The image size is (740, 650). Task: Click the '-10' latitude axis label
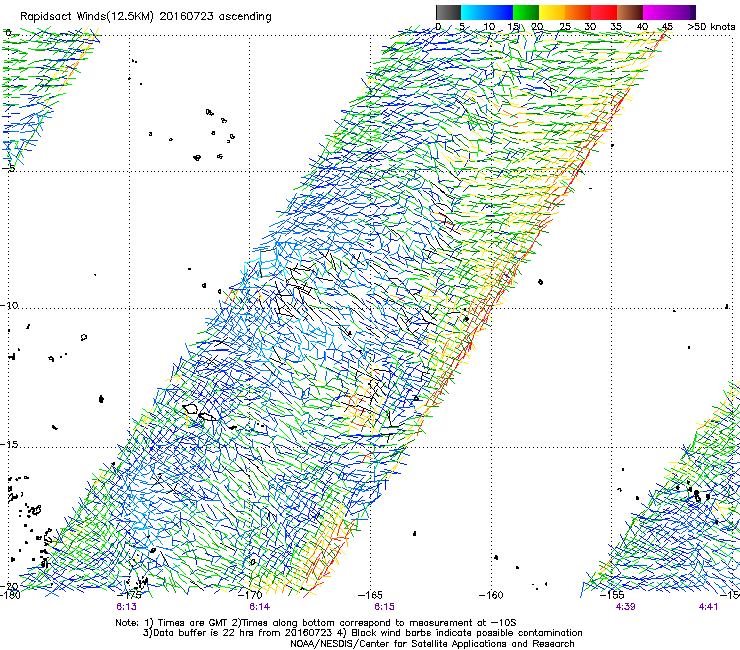(9, 305)
